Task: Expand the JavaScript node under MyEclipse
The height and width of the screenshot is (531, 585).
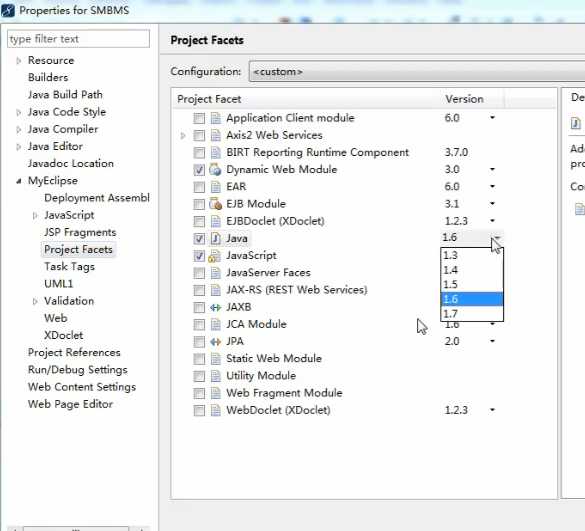Action: [35, 215]
